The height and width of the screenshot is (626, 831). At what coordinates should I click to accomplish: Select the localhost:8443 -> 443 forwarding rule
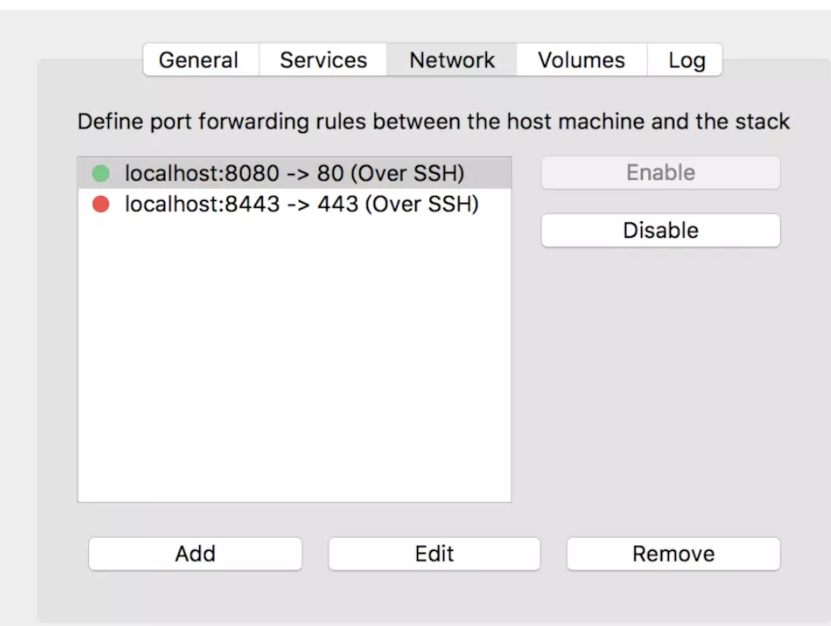coord(301,205)
